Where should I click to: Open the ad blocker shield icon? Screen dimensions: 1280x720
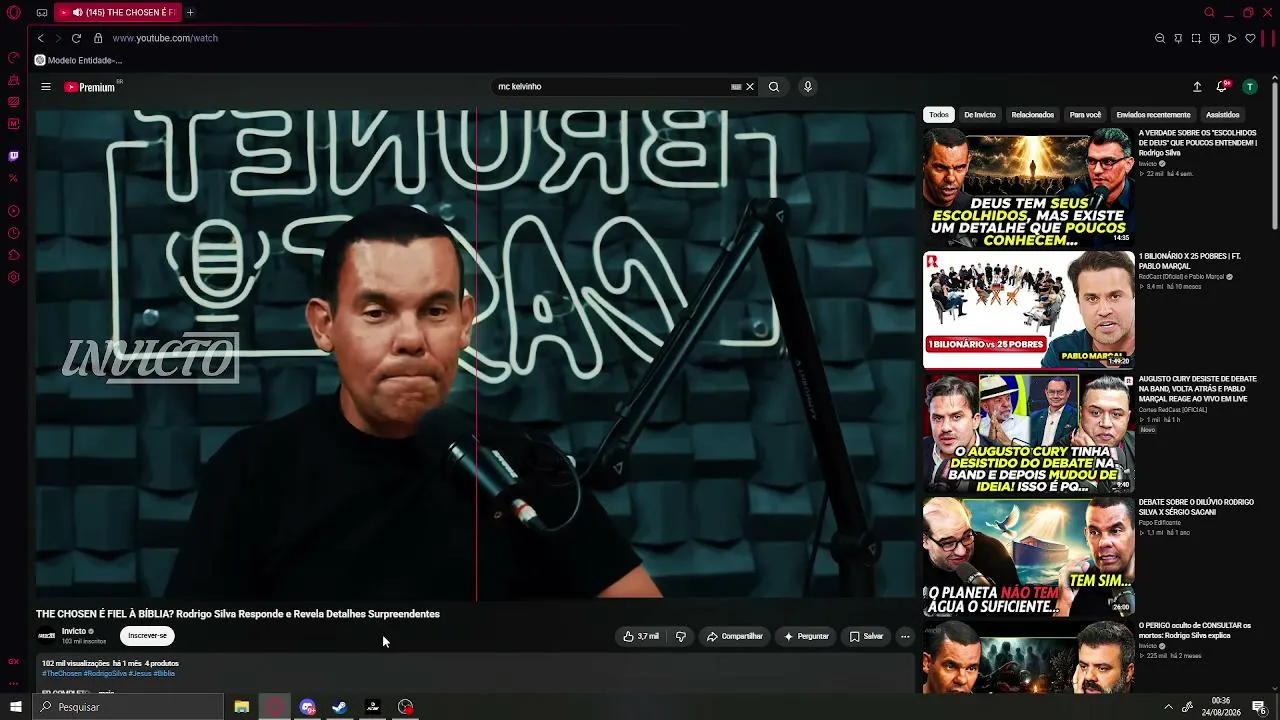pyautogui.click(x=1214, y=38)
